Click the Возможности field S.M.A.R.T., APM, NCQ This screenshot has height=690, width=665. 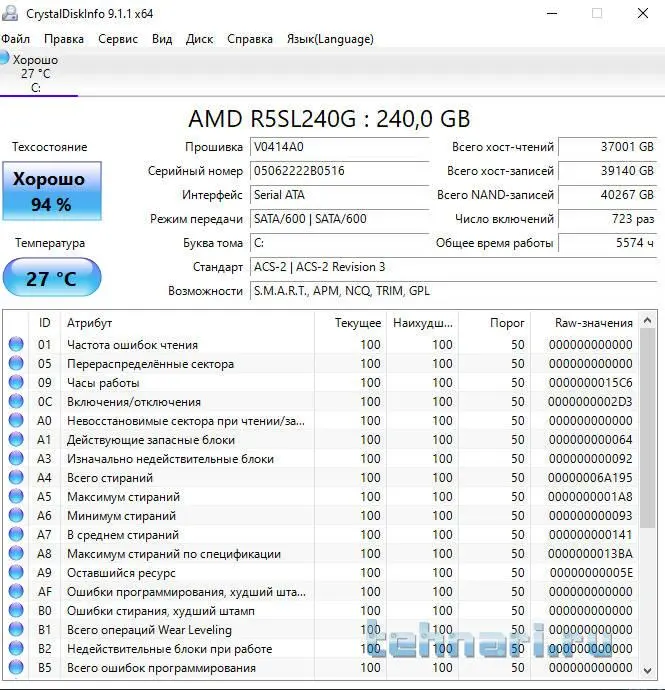tap(454, 291)
